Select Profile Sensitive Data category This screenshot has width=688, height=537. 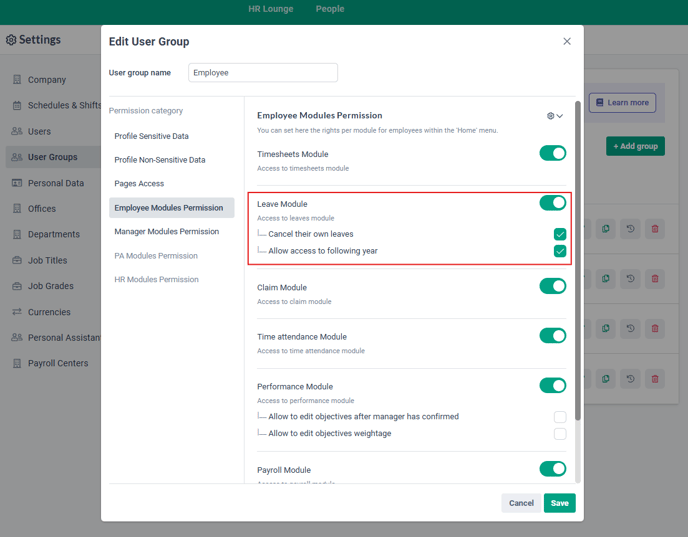[x=151, y=136]
